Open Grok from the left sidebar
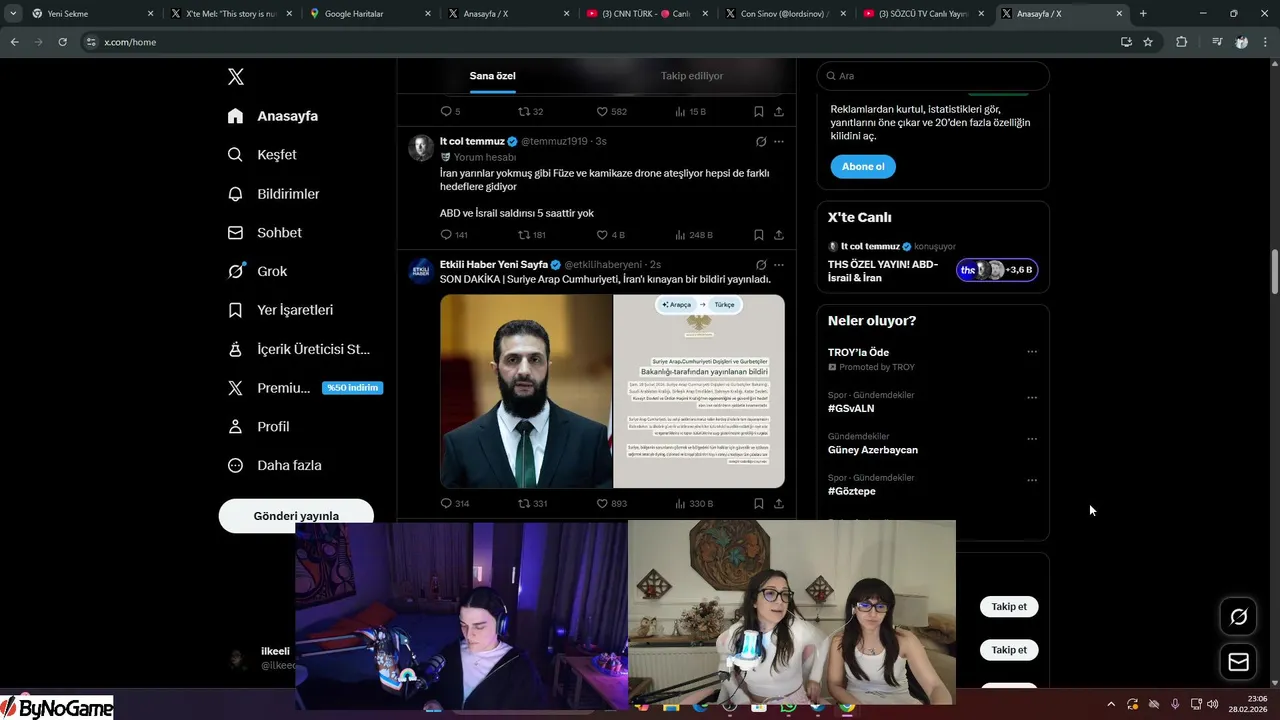The width and height of the screenshot is (1280, 720). click(x=258, y=271)
